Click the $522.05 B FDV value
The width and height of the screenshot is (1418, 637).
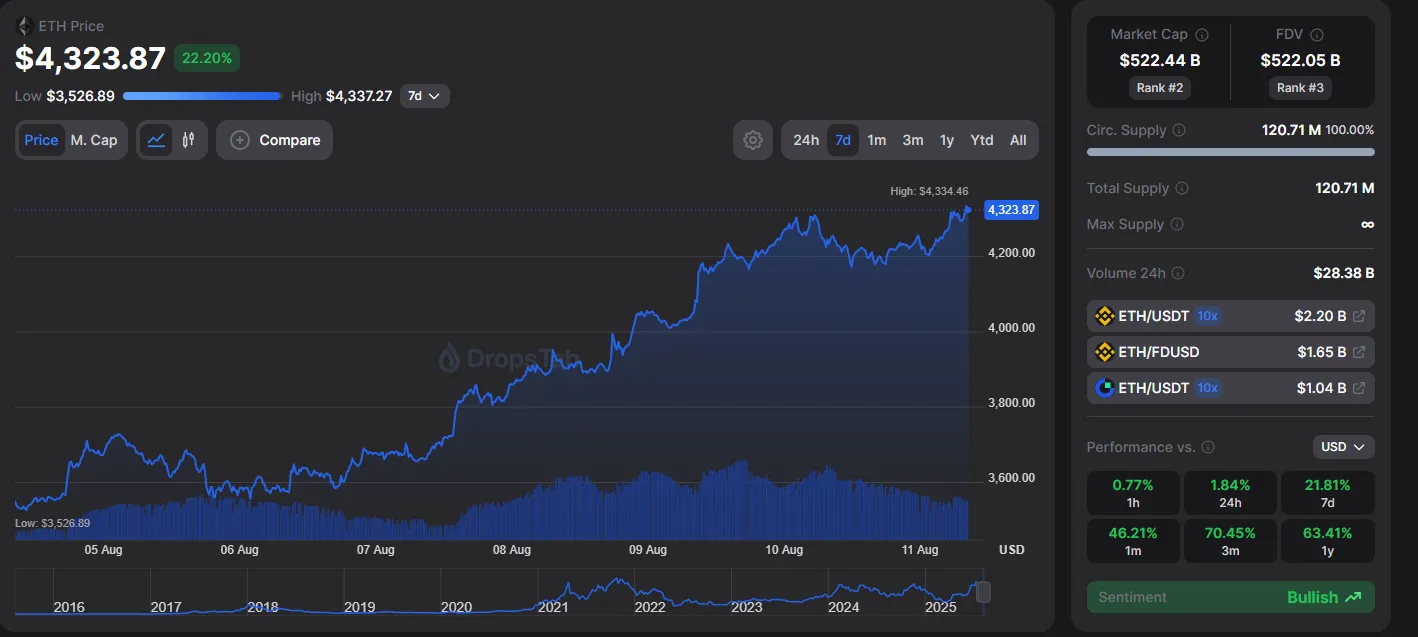click(x=1300, y=60)
